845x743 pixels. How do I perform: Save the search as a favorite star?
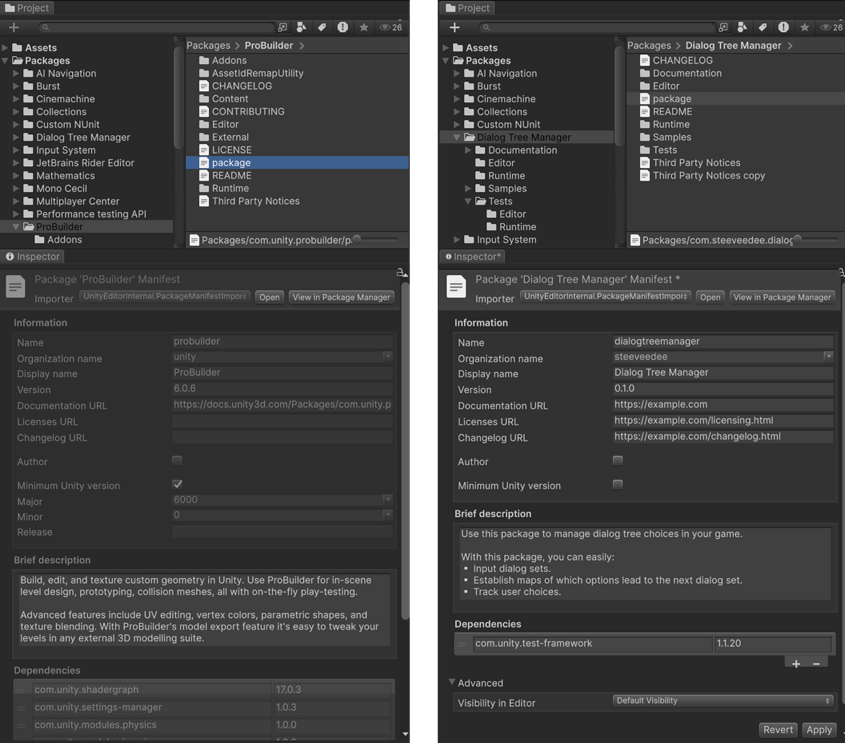click(364, 27)
